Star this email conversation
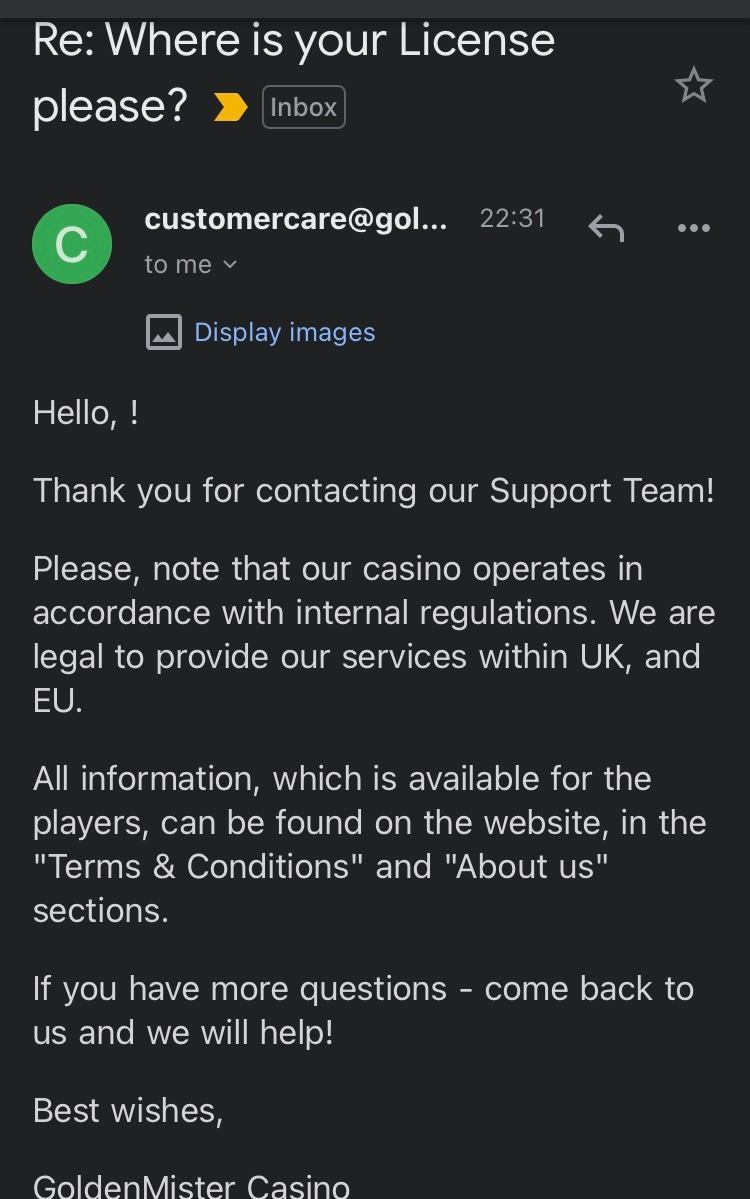 (x=693, y=86)
